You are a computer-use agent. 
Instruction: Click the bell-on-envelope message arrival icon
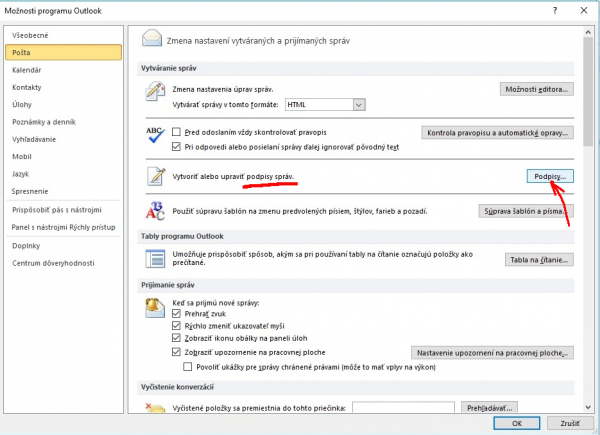(x=155, y=308)
